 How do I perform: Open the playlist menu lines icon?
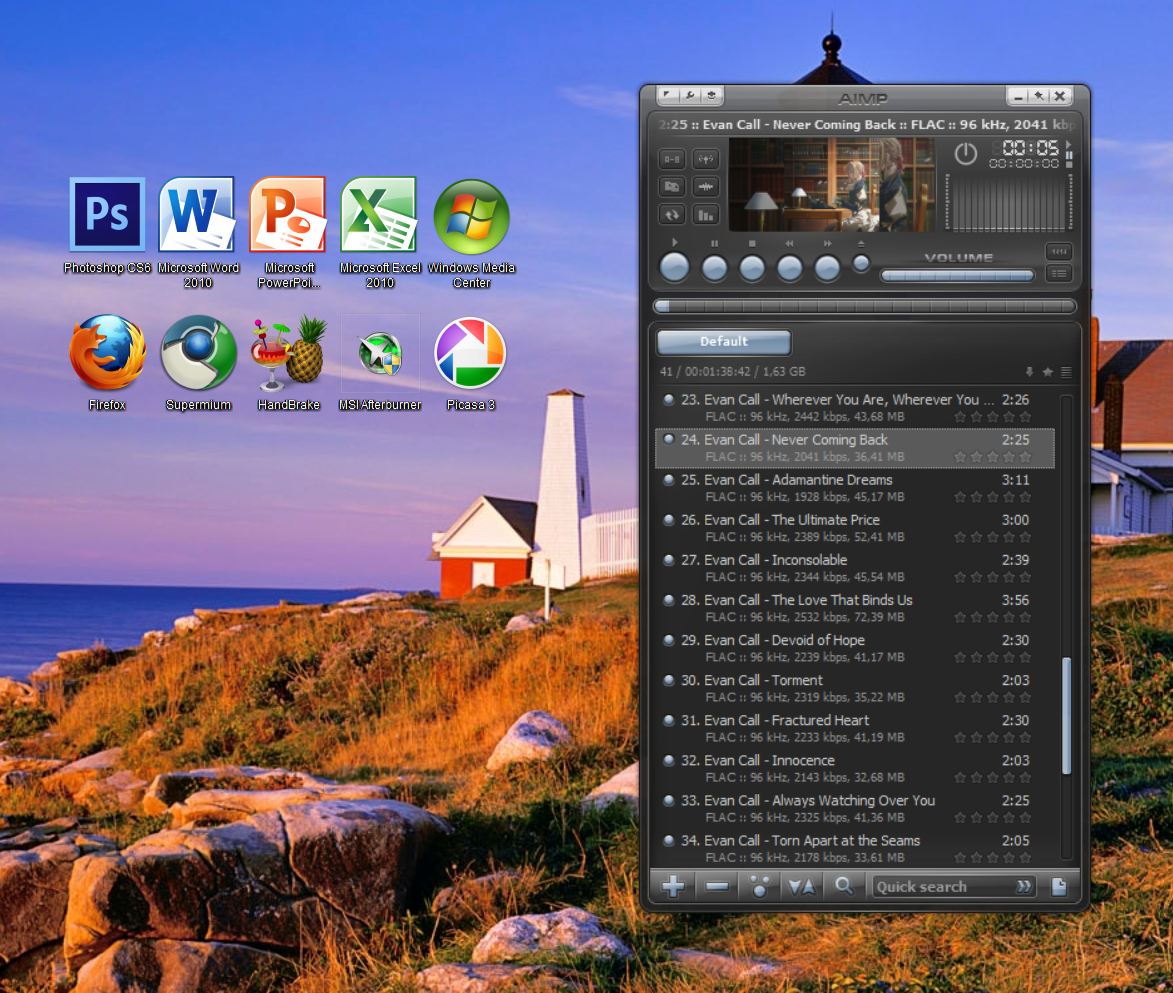(x=1066, y=372)
